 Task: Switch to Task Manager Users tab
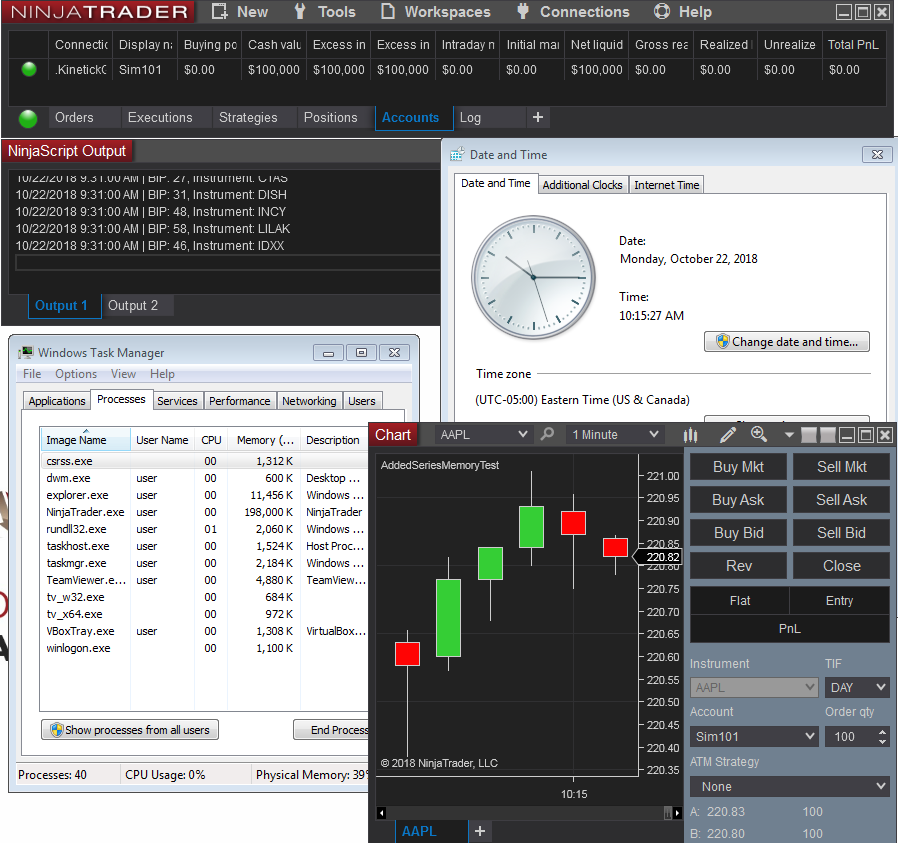coord(362,401)
